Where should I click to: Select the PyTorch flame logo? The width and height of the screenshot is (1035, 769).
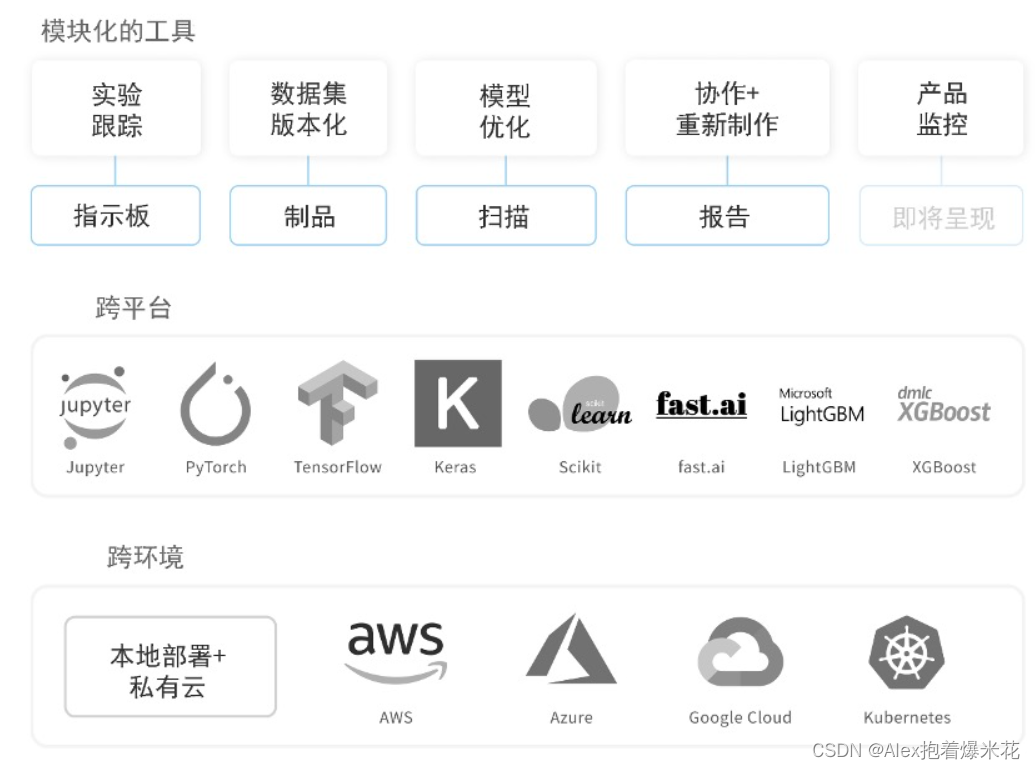216,404
